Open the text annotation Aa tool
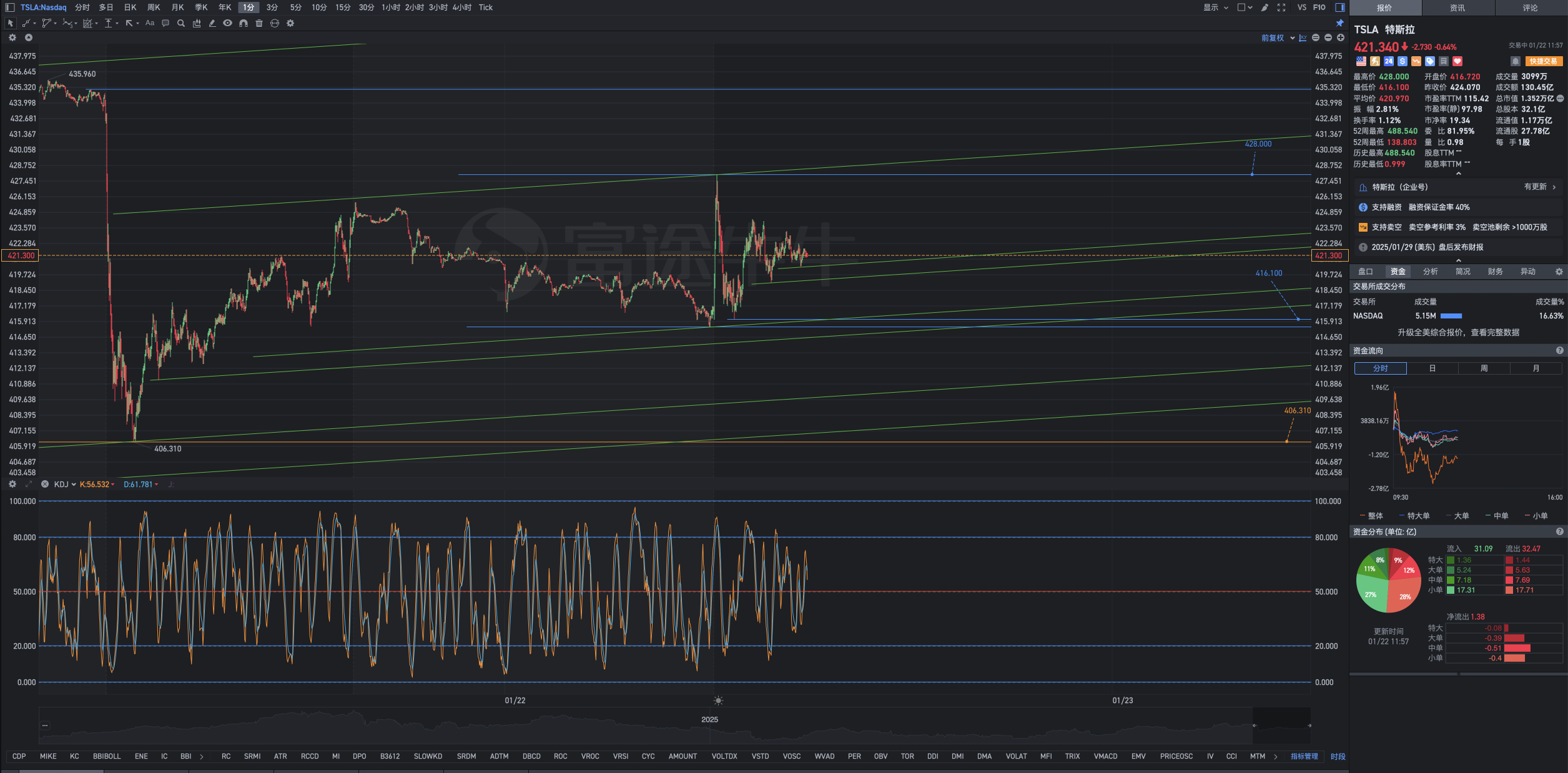 (150, 23)
